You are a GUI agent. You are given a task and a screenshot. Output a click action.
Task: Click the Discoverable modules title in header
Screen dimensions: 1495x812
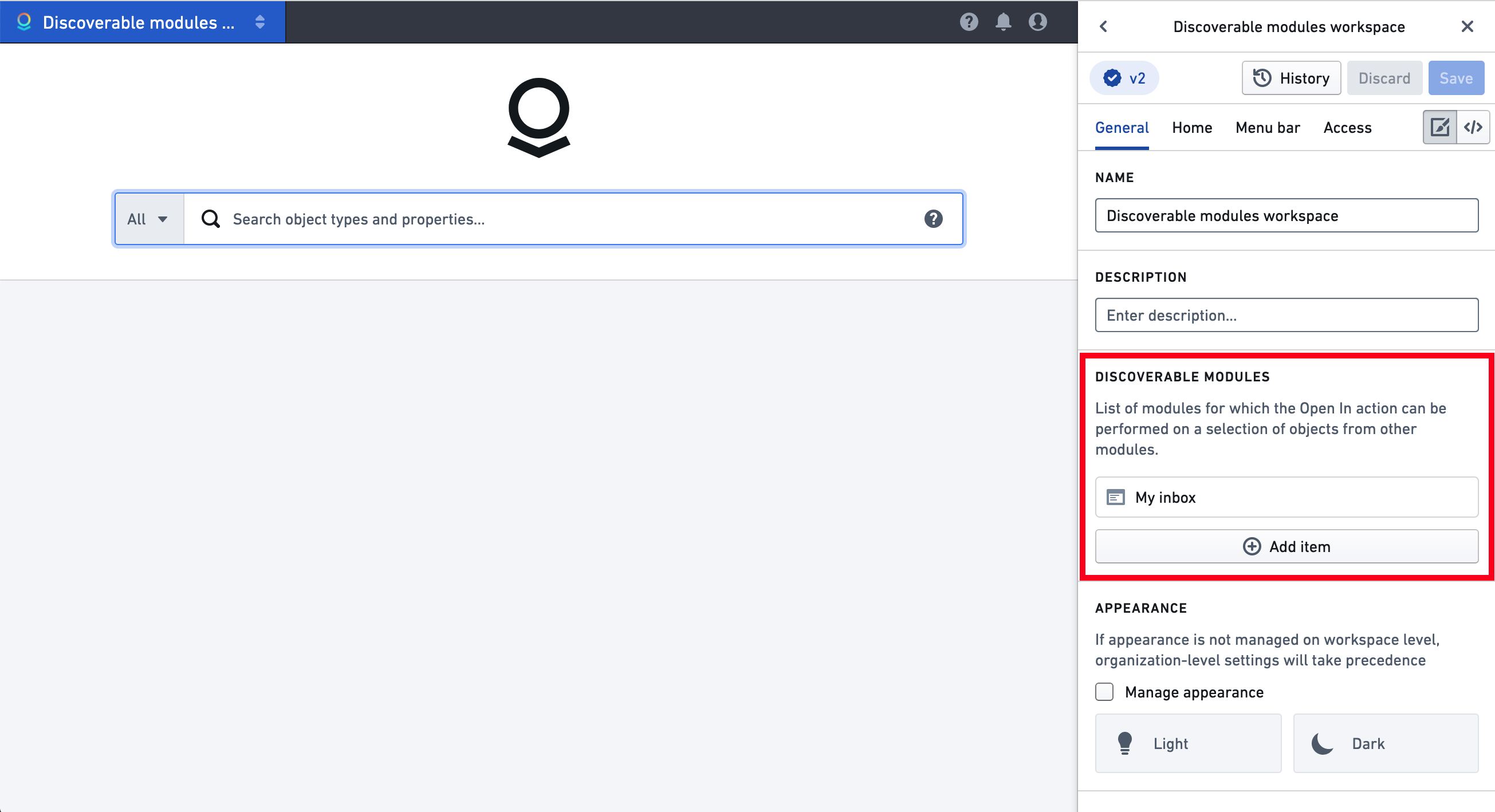pos(139,22)
